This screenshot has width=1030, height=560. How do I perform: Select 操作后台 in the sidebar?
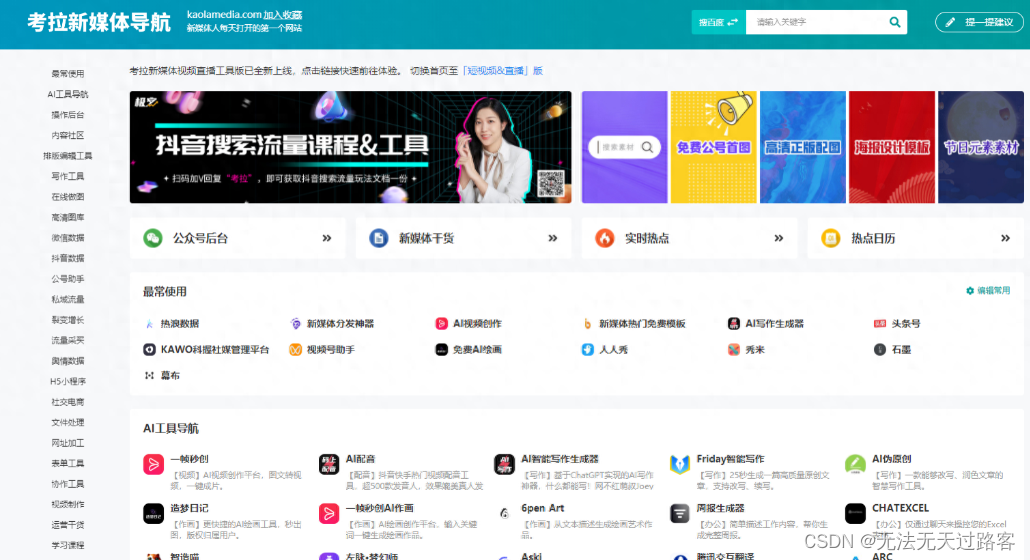coord(68,115)
